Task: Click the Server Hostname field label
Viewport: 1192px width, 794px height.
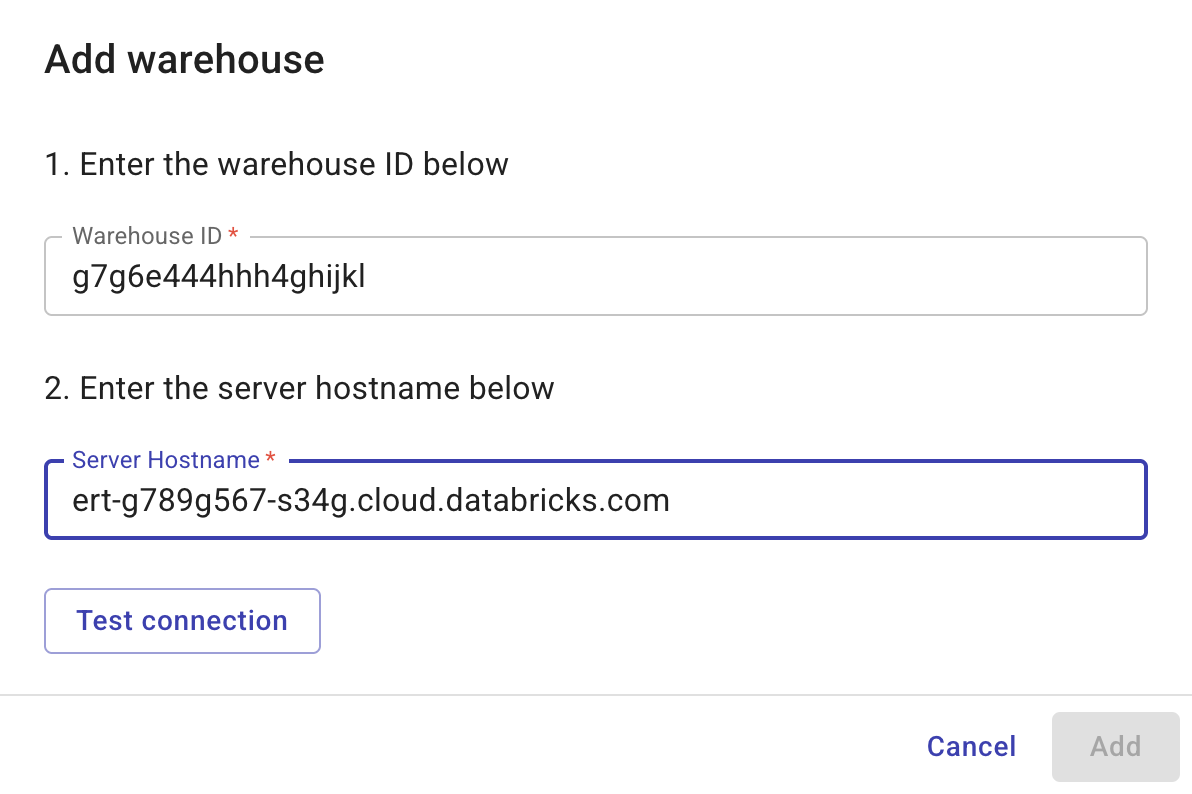Action: 164,460
